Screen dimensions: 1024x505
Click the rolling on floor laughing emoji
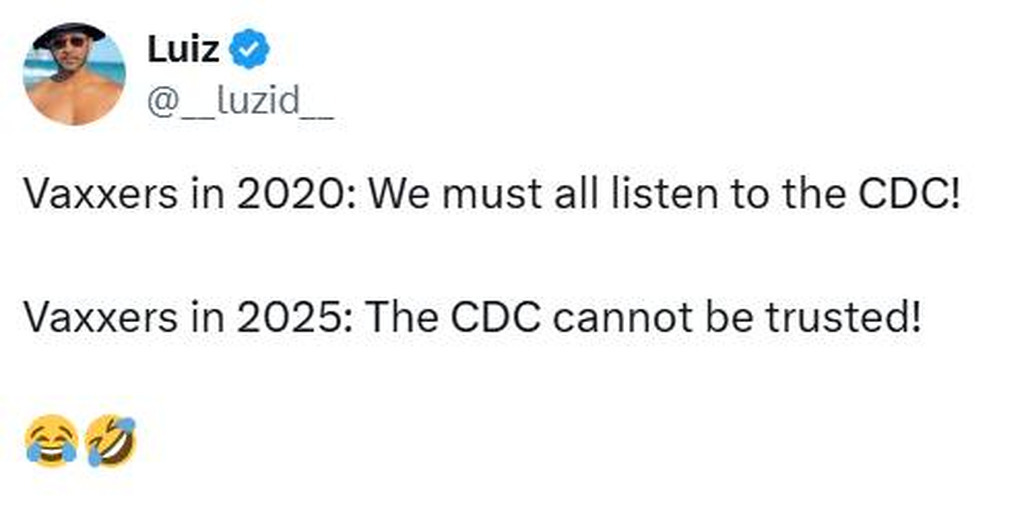point(111,441)
